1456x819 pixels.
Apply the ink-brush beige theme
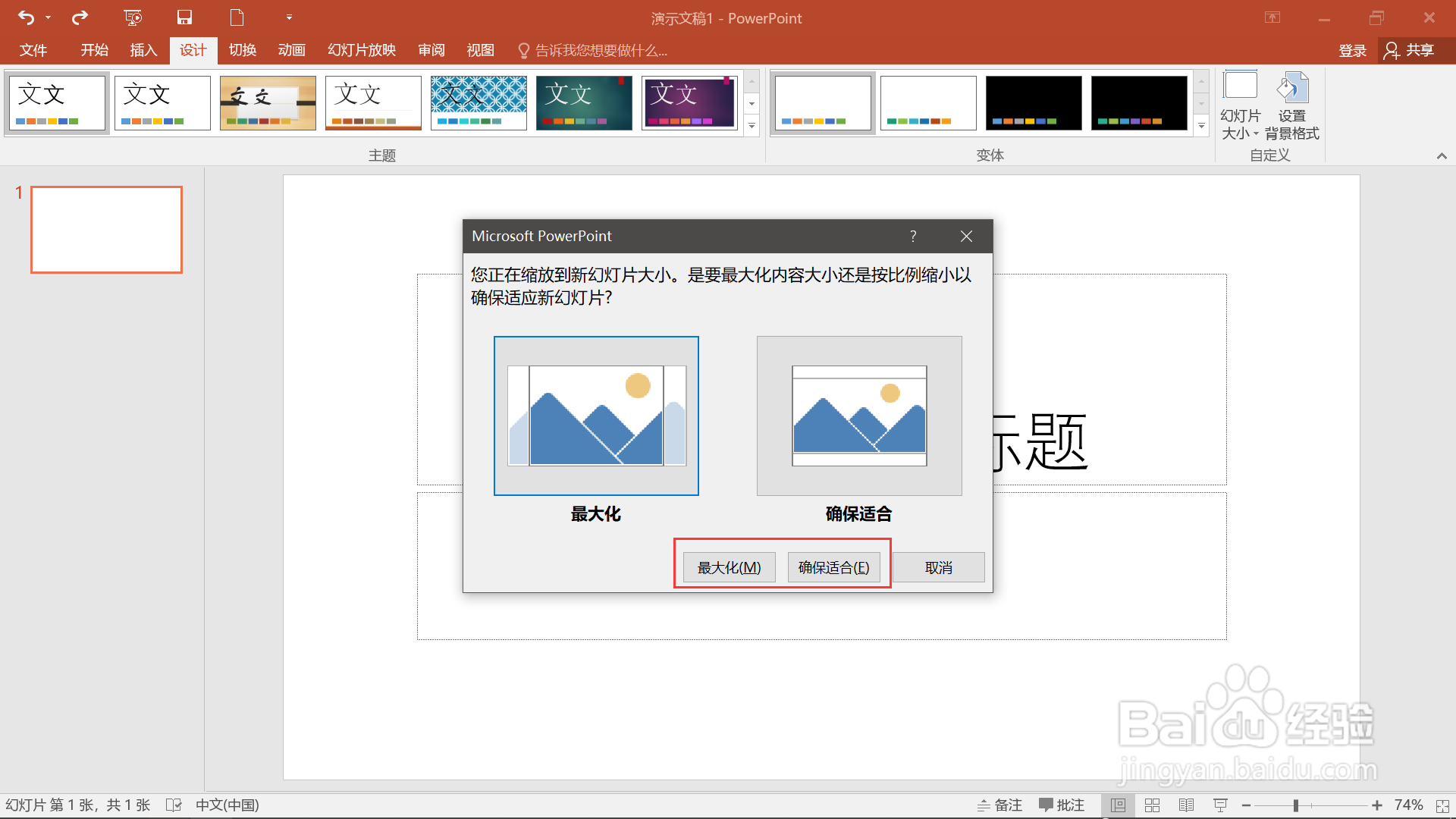pos(268,102)
